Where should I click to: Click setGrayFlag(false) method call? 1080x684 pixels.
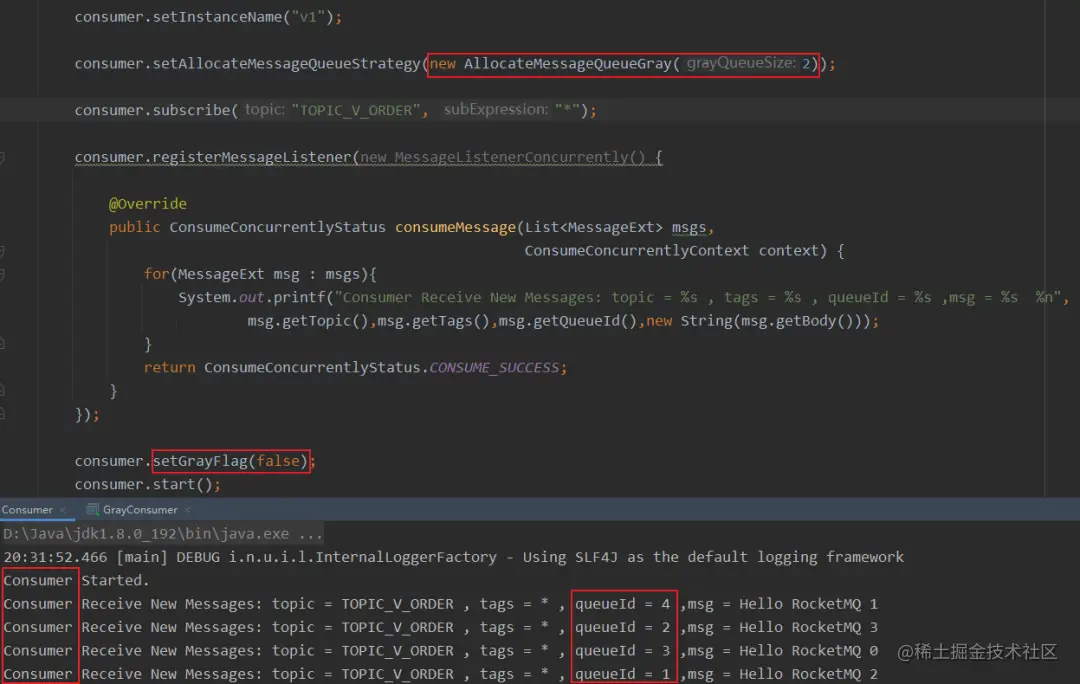coord(231,461)
